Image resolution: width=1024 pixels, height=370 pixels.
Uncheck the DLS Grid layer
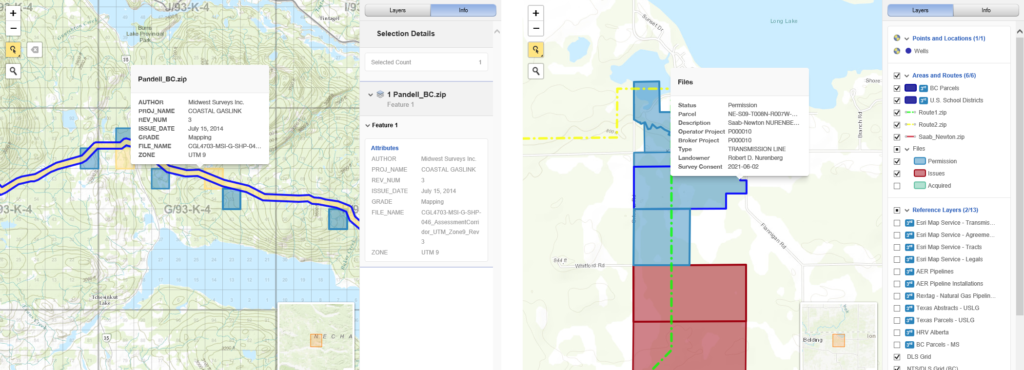click(x=897, y=357)
